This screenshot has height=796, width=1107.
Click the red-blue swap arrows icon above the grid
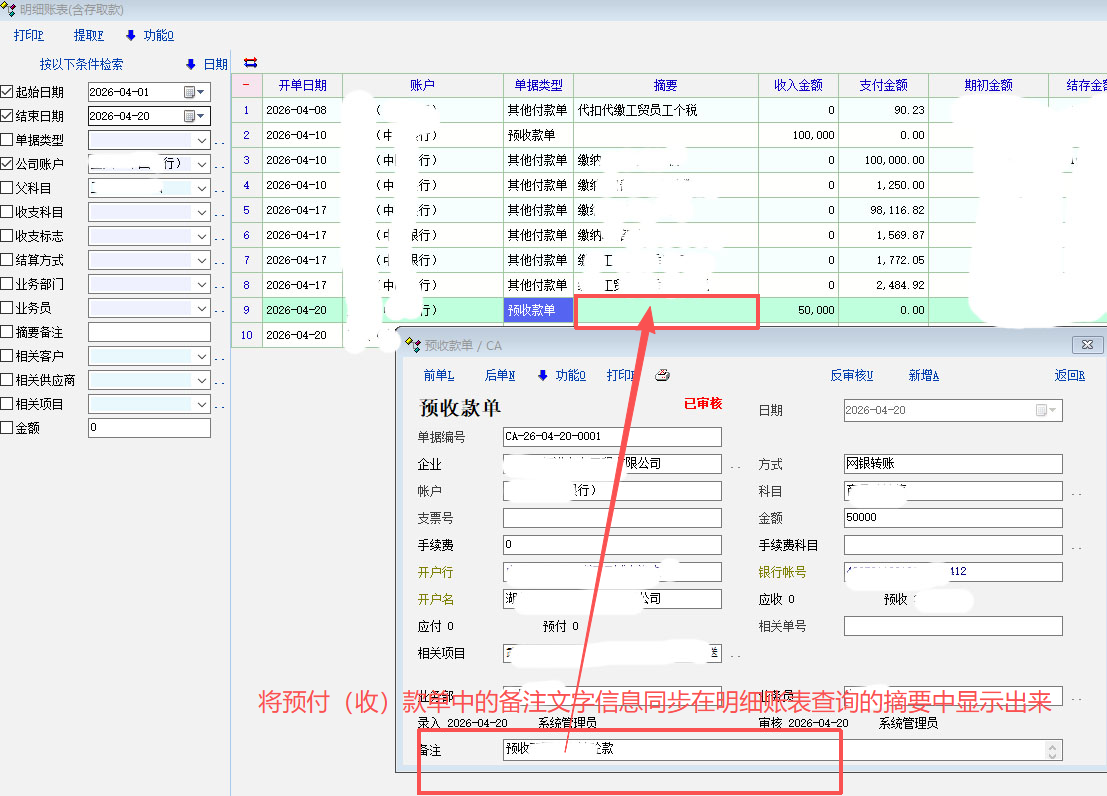[250, 62]
